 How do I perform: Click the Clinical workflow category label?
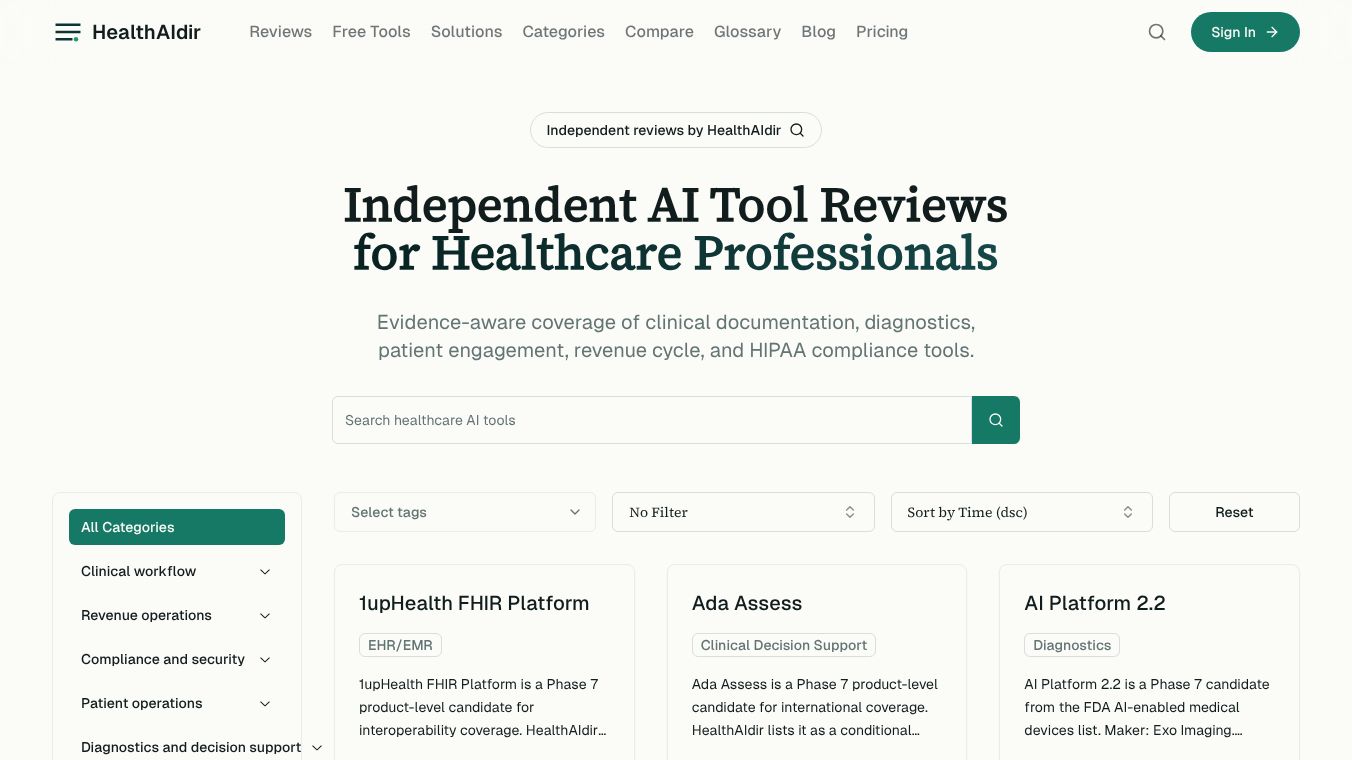tap(138, 571)
